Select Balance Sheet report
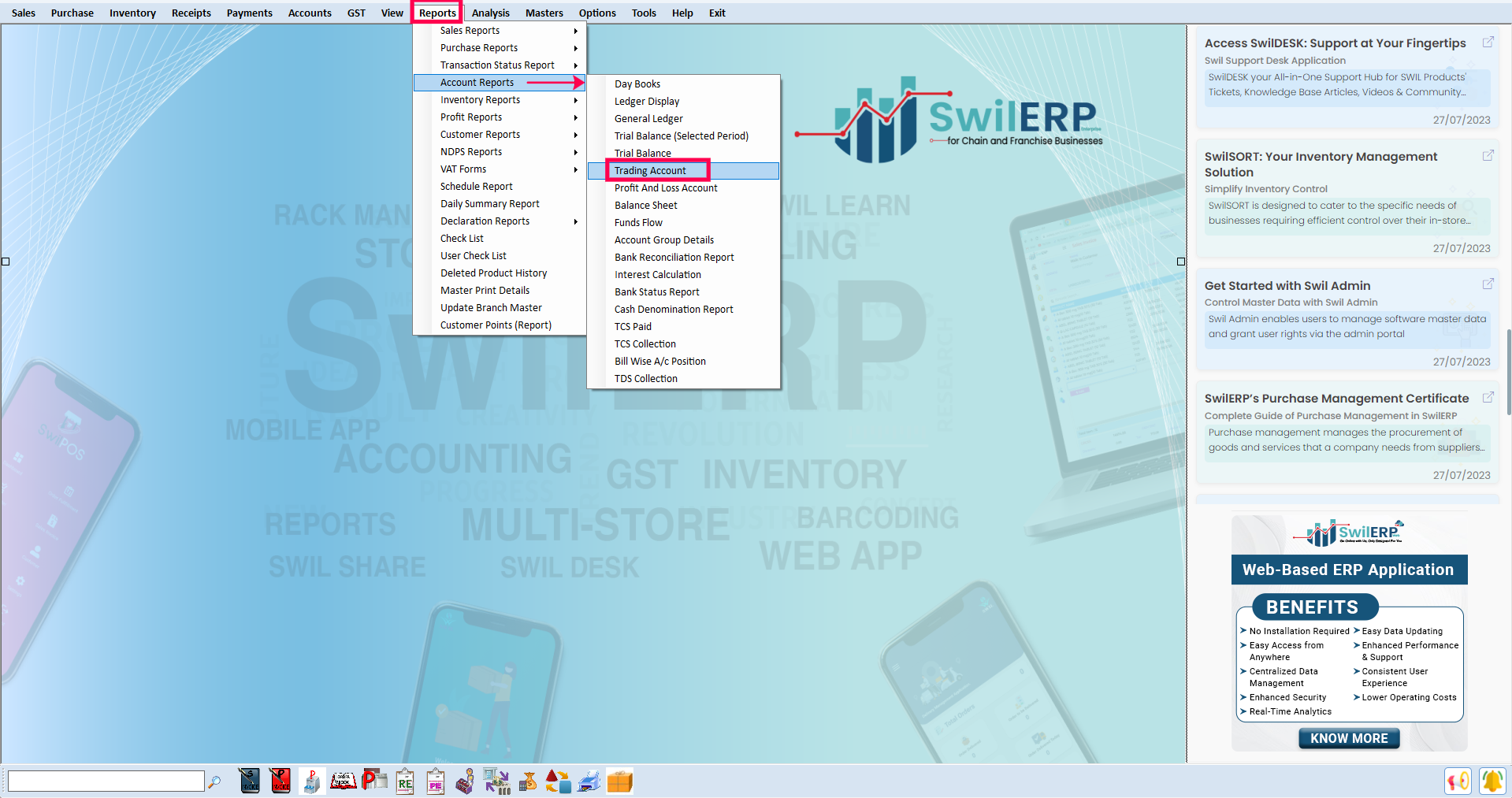 point(683,205)
